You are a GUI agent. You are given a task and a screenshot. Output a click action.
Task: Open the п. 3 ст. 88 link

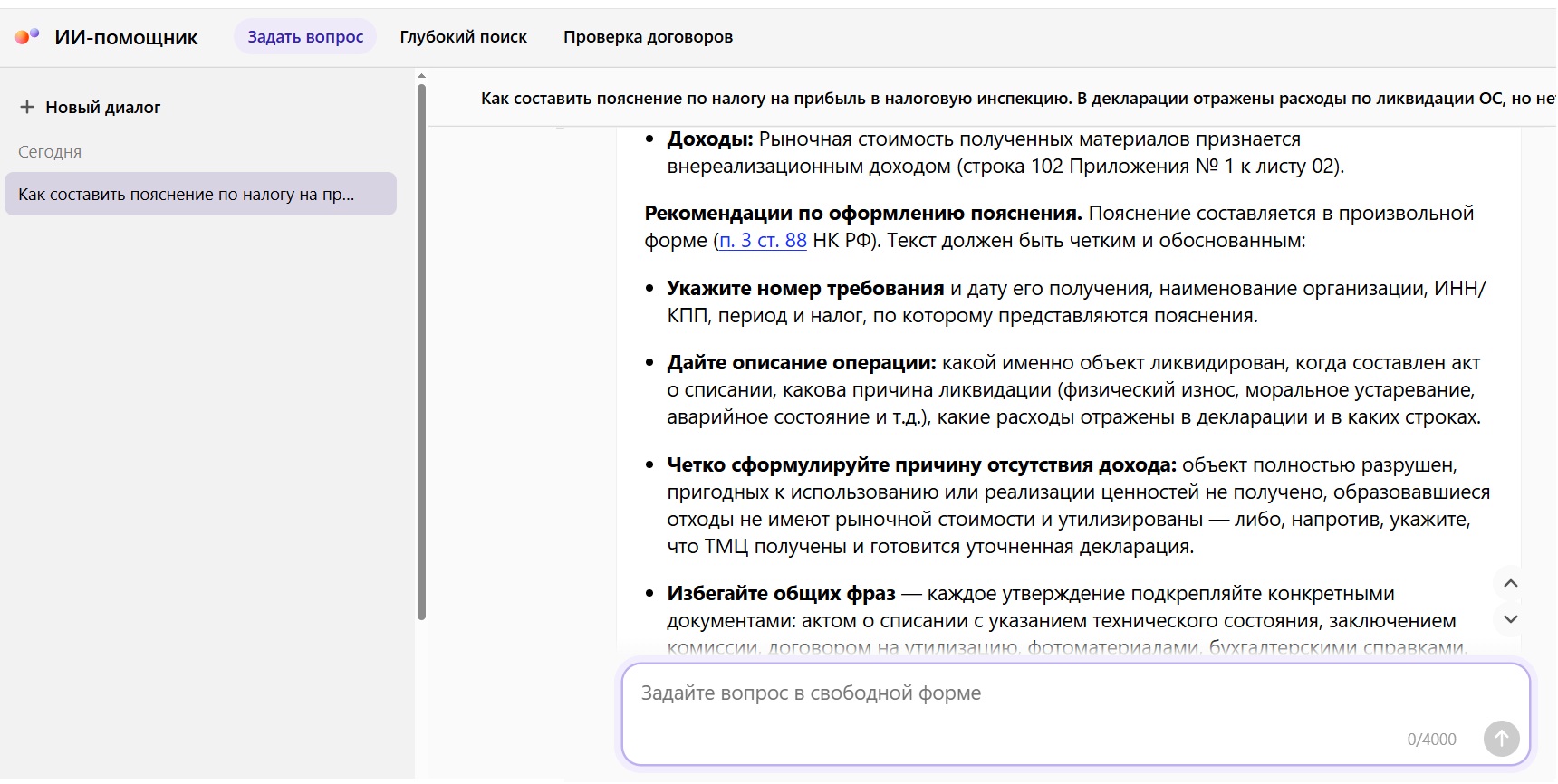[x=763, y=241]
